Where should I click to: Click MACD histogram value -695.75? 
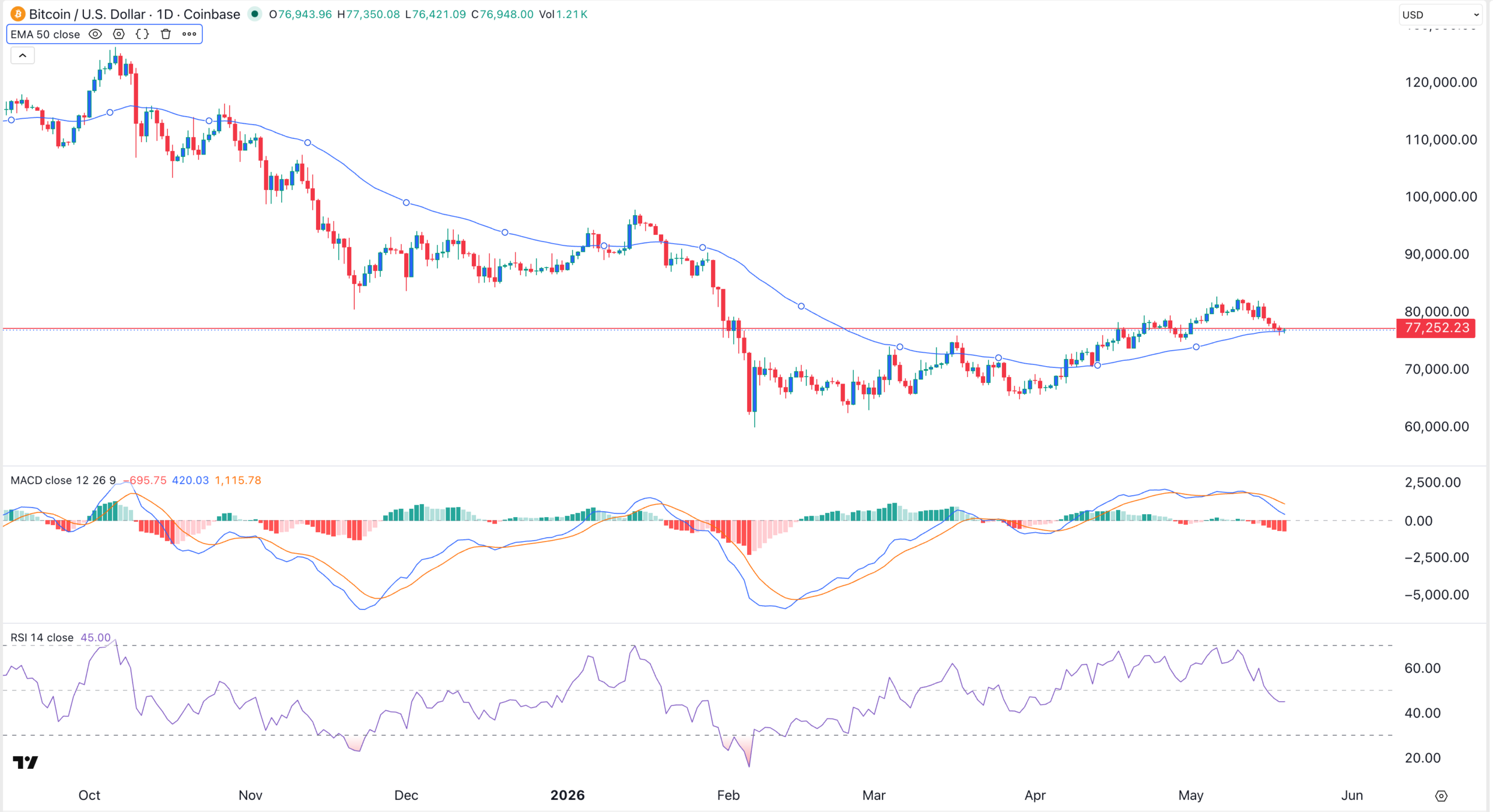click(x=145, y=480)
